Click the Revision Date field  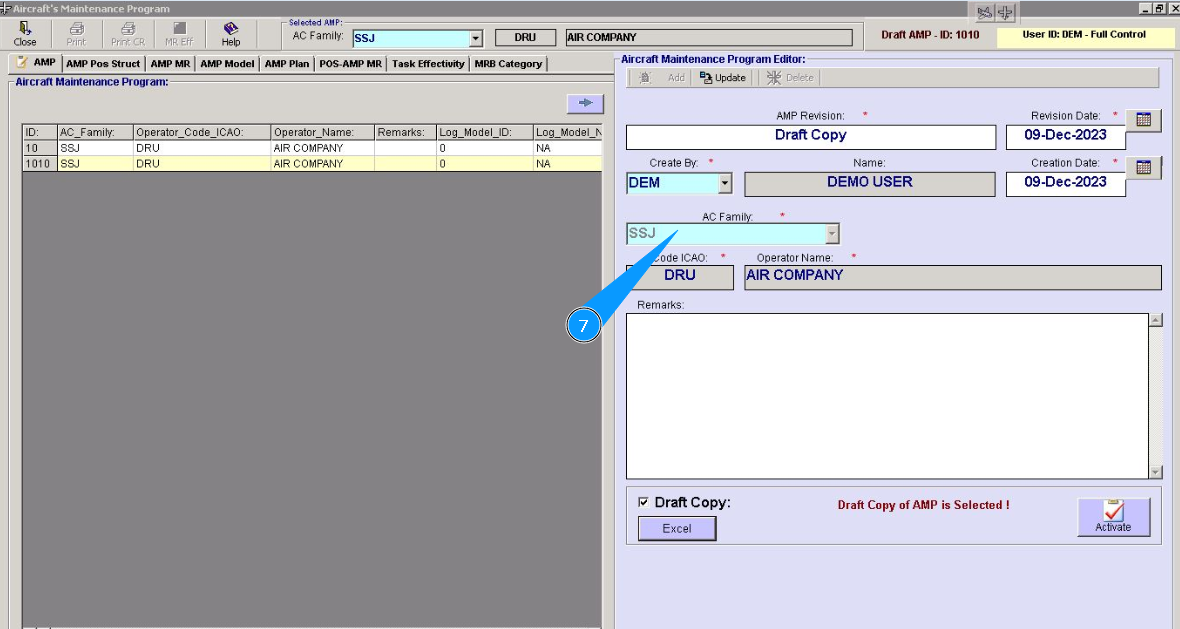[1066, 137]
